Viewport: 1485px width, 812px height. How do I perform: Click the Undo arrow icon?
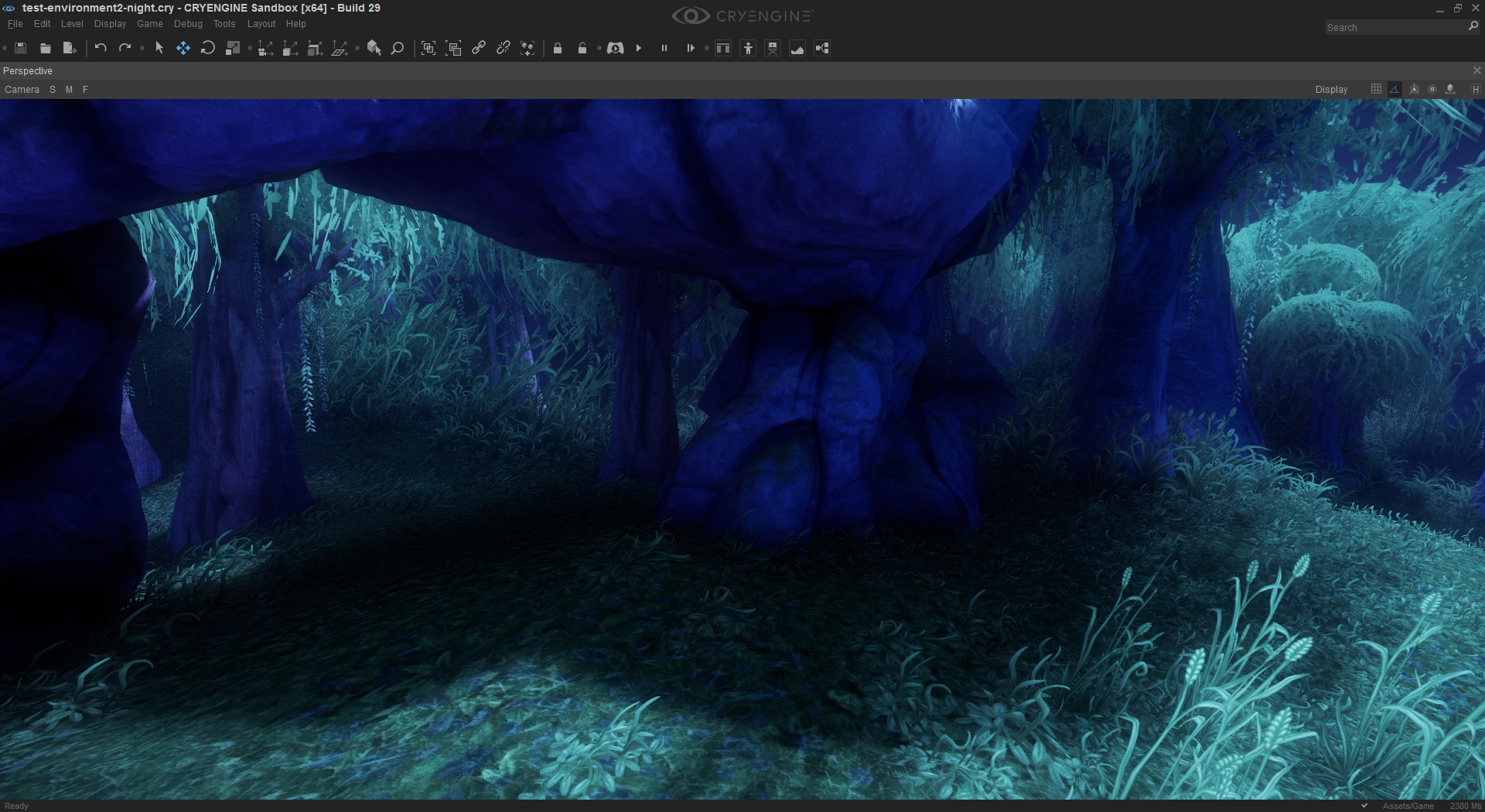pos(101,48)
